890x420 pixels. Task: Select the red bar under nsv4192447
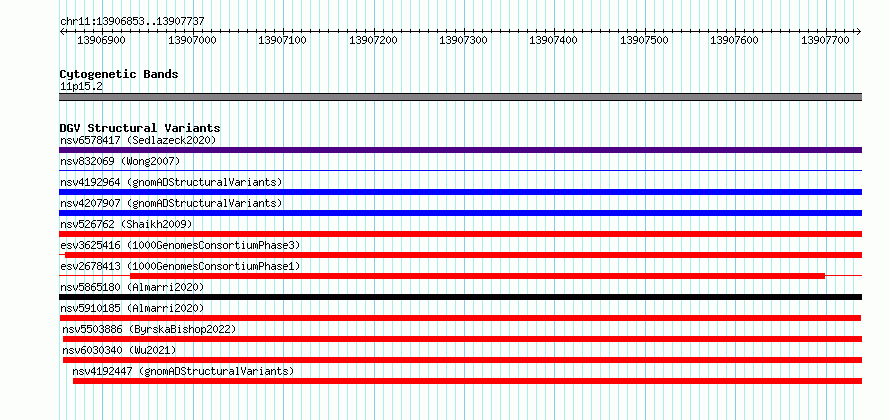click(467, 381)
